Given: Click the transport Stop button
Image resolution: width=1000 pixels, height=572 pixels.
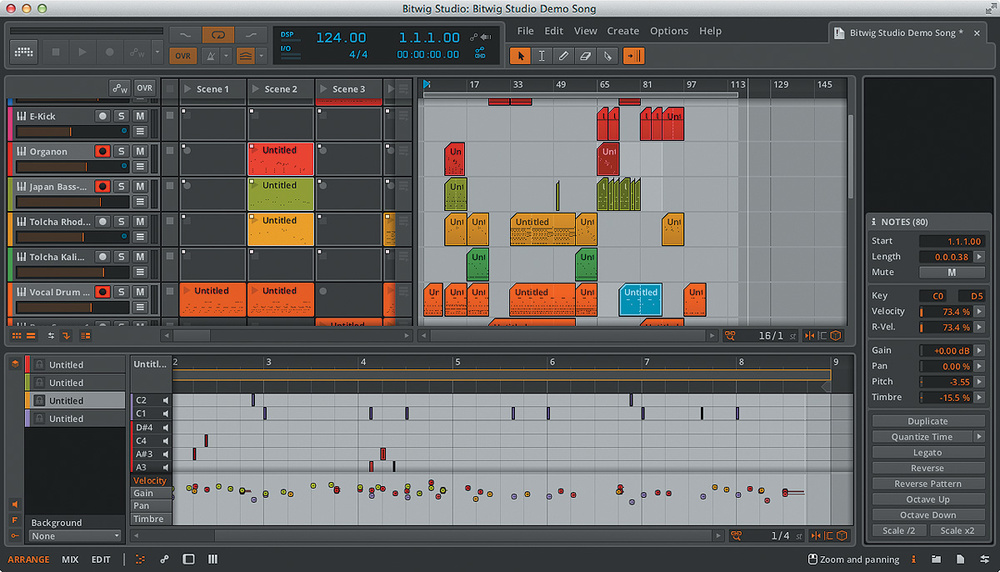Looking at the screenshot, I should [56, 52].
